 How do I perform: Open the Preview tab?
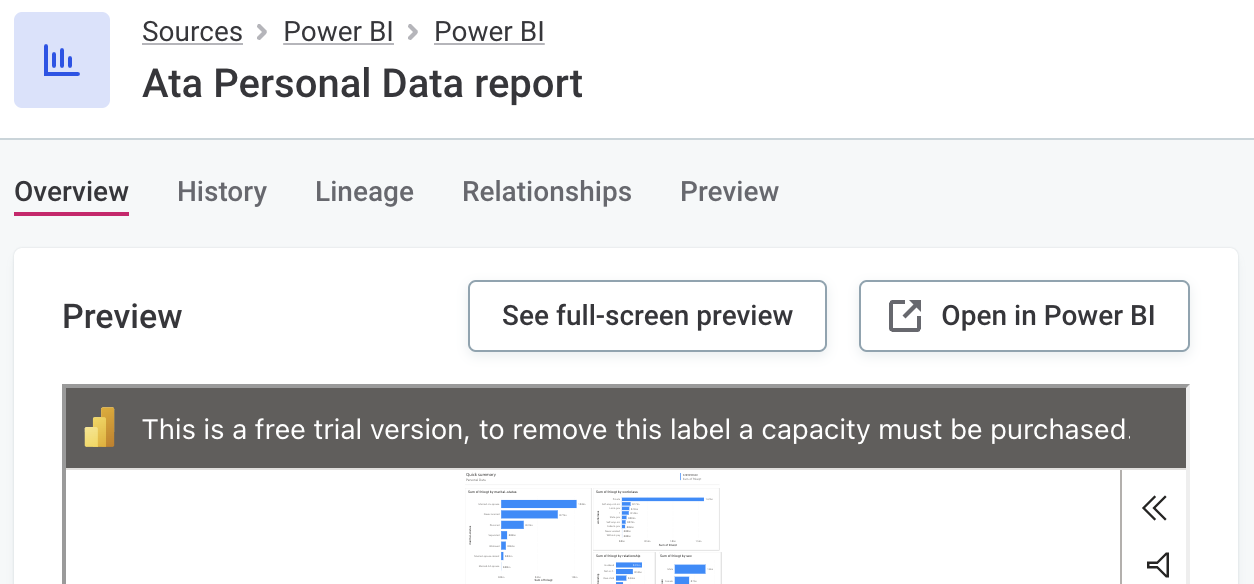coord(729,192)
